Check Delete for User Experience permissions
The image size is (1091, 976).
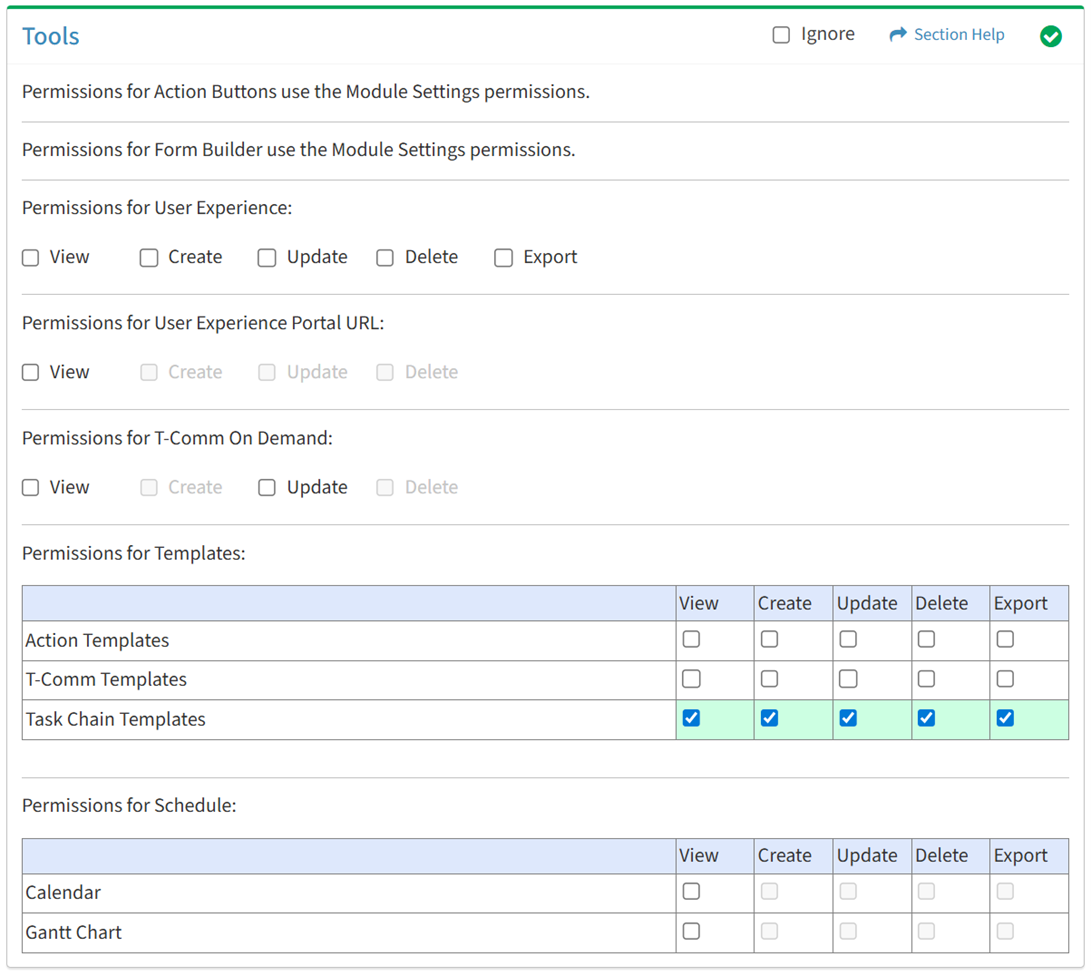(385, 258)
